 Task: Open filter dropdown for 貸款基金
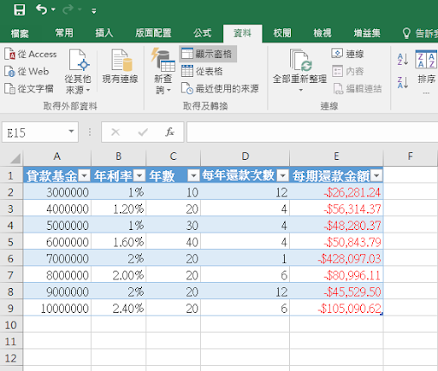84,176
